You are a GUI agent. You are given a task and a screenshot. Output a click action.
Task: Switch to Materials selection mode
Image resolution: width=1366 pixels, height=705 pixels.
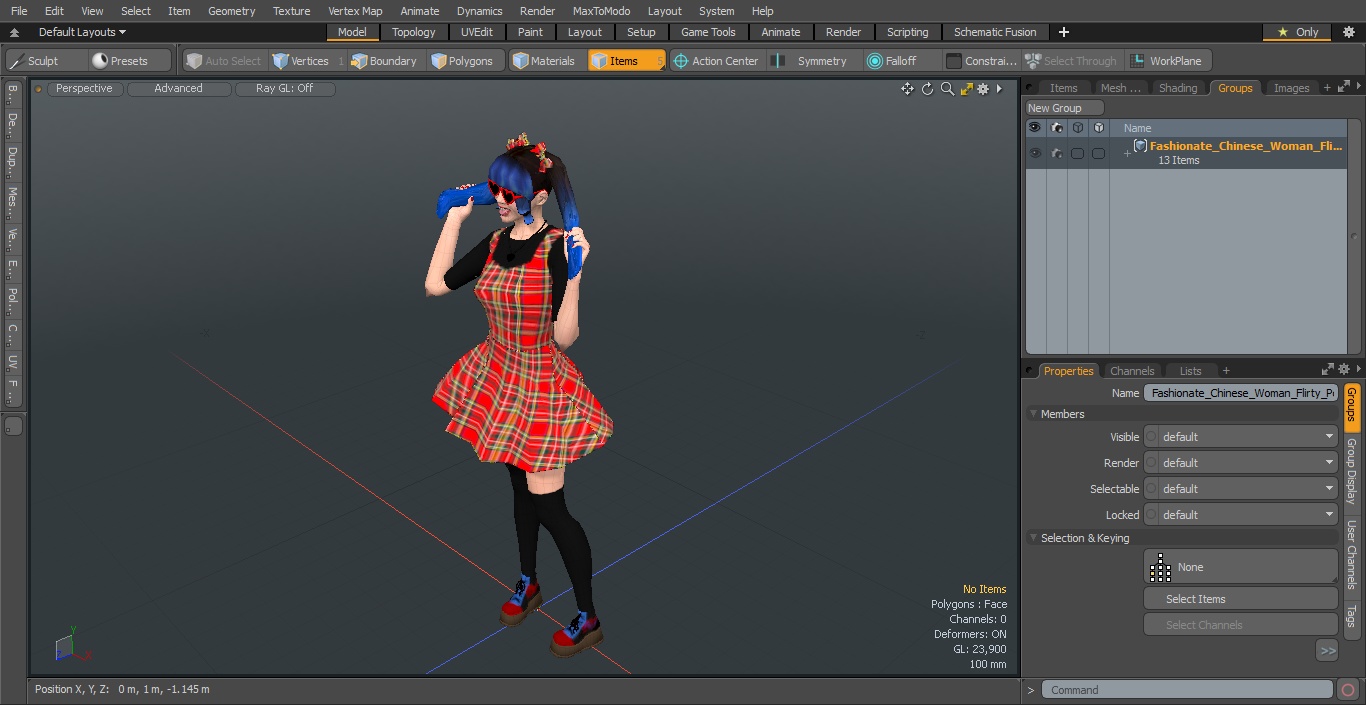click(x=544, y=61)
